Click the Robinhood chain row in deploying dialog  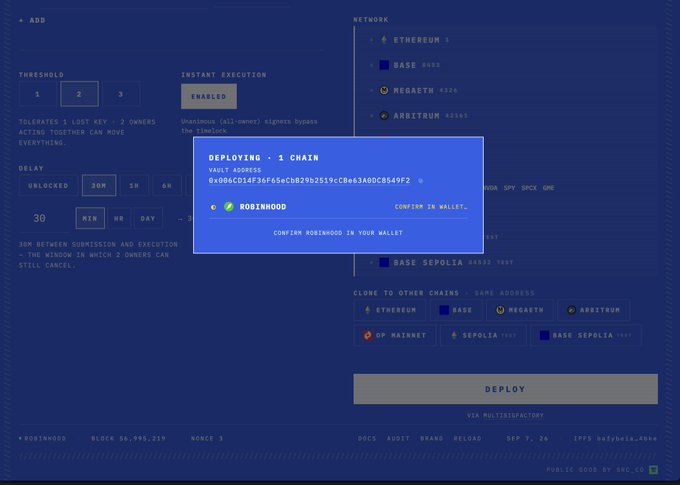pyautogui.click(x=338, y=207)
